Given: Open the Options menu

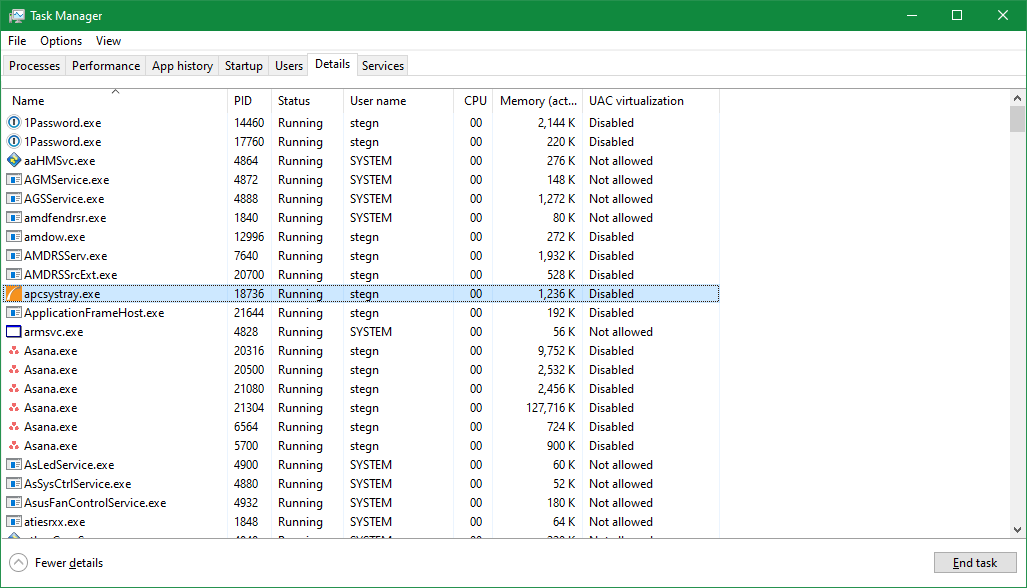Looking at the screenshot, I should click(60, 41).
